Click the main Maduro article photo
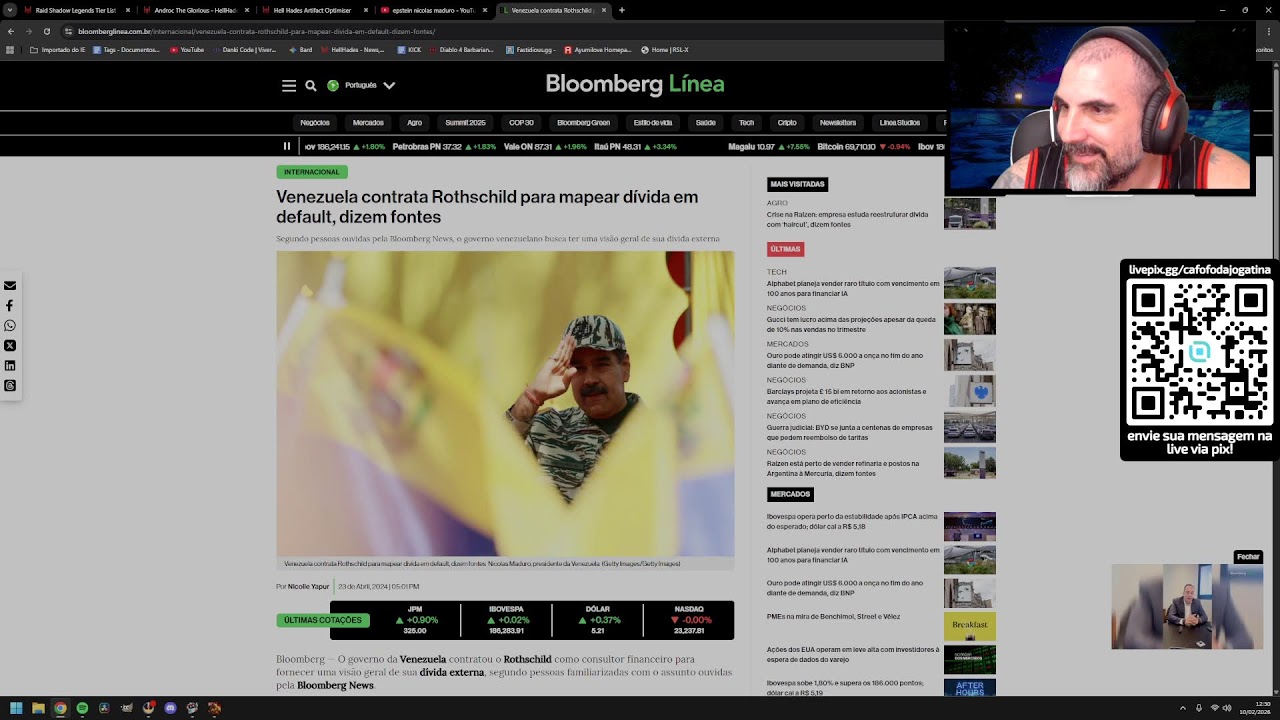Viewport: 1280px width, 720px height. coord(505,404)
